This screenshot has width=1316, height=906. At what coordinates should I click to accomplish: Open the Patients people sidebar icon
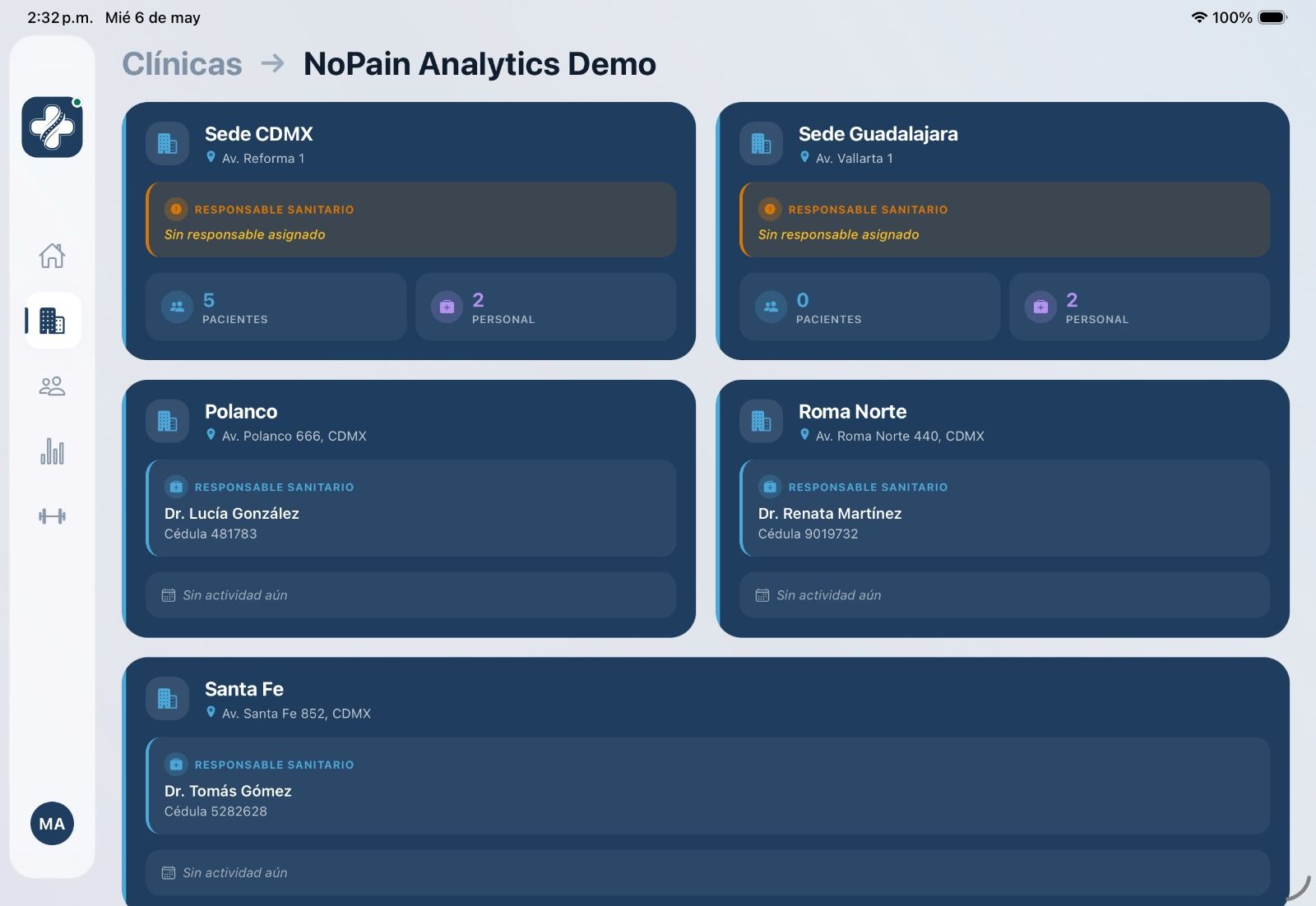coord(52,386)
